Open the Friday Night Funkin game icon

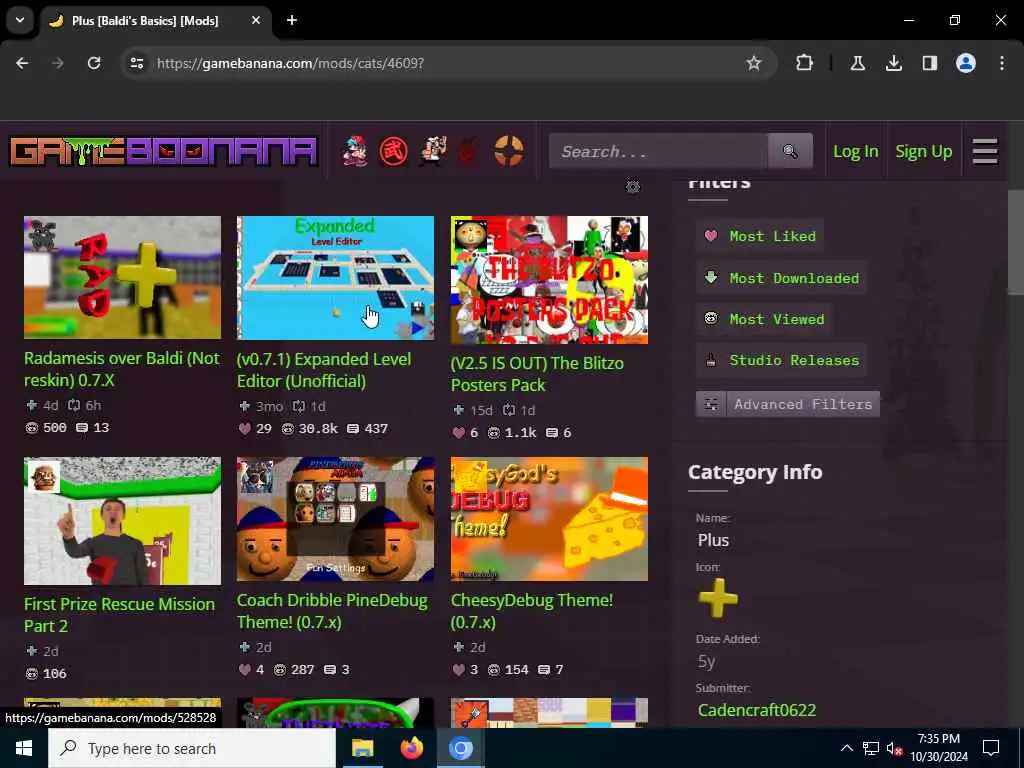coord(355,152)
